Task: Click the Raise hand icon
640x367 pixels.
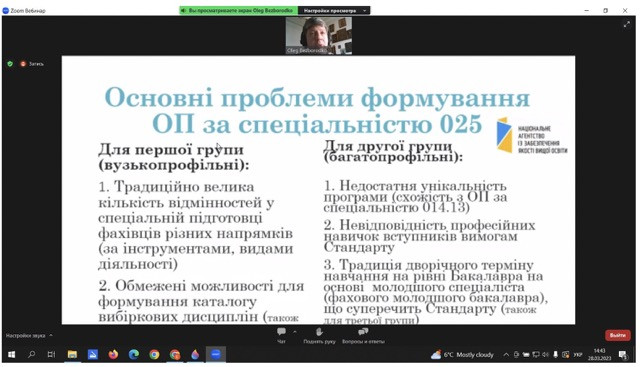Action: (x=319, y=331)
